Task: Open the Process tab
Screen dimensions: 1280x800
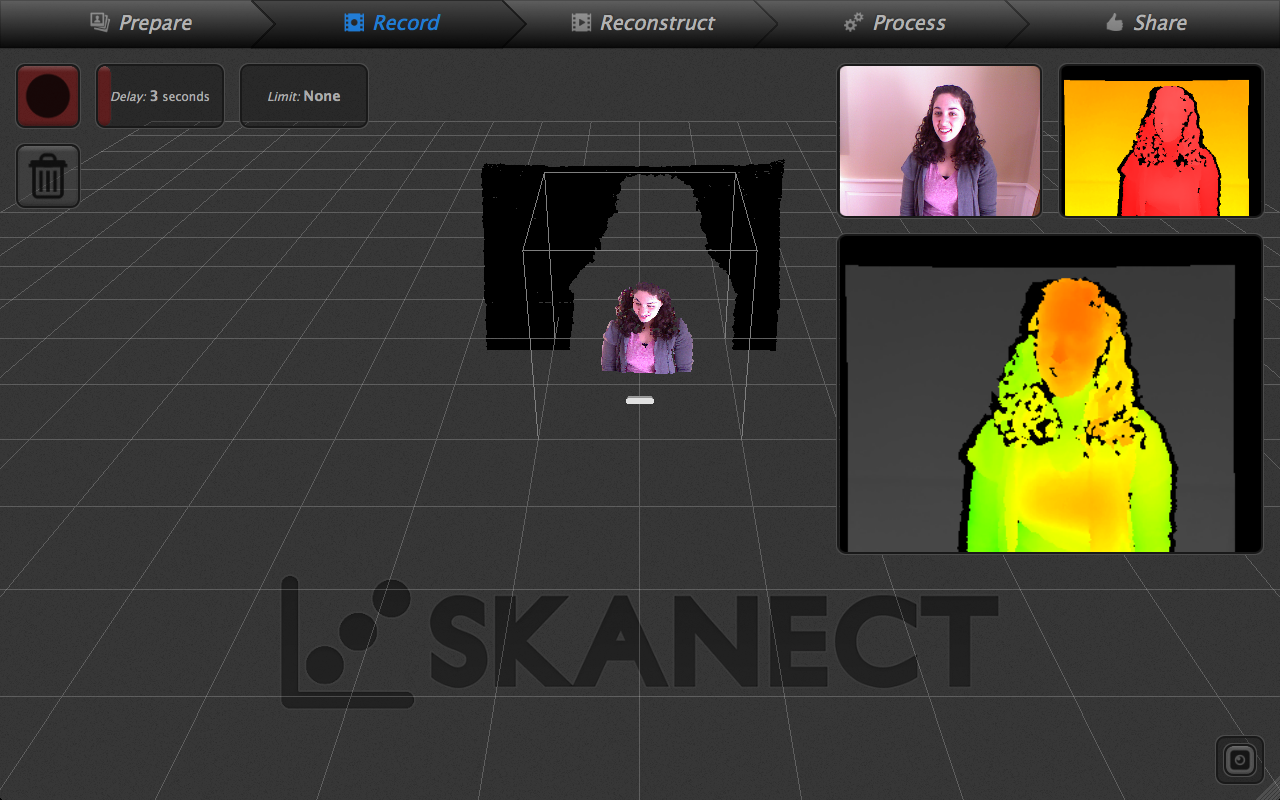Action: (x=894, y=23)
